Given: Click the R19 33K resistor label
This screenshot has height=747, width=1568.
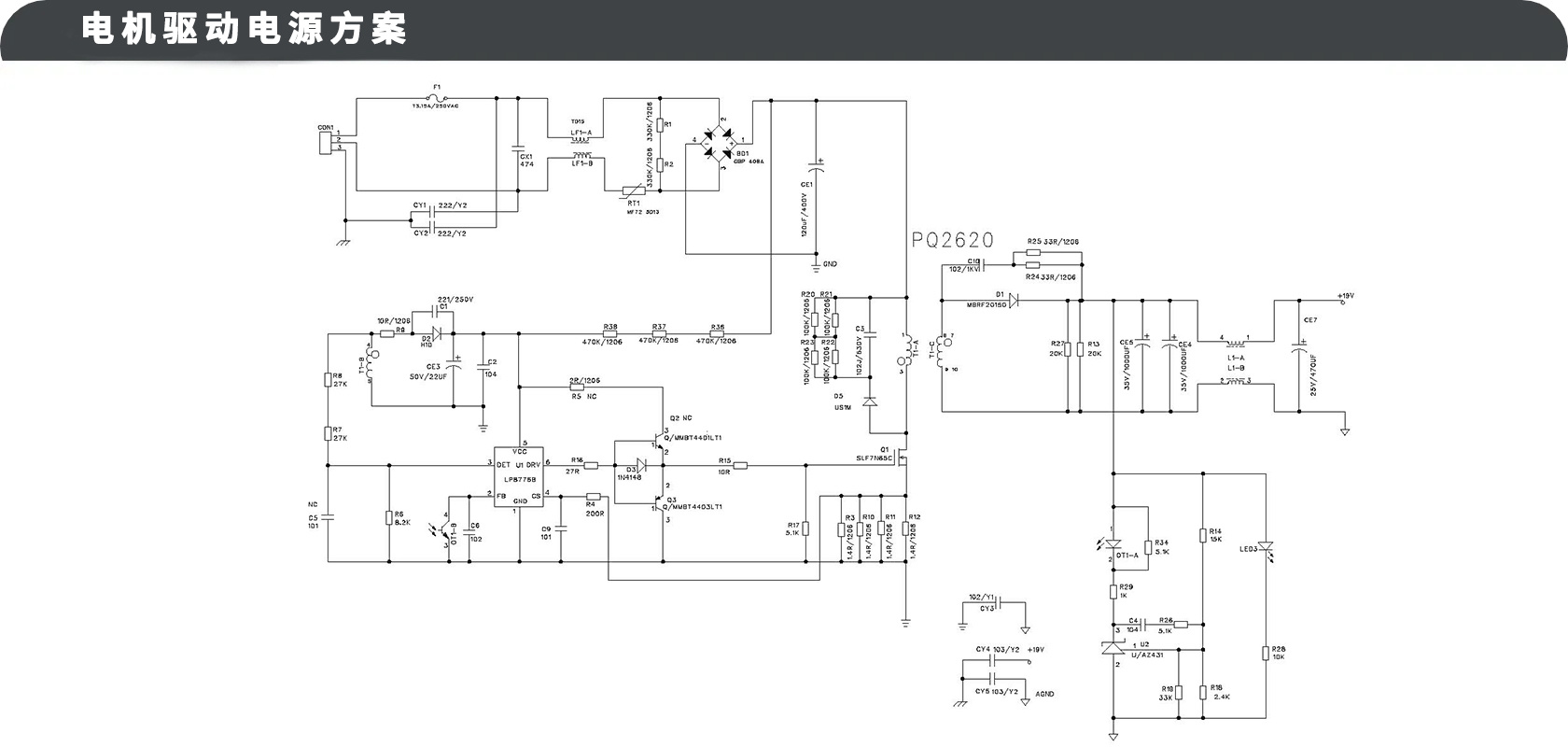Looking at the screenshot, I should pyautogui.click(x=1166, y=693).
